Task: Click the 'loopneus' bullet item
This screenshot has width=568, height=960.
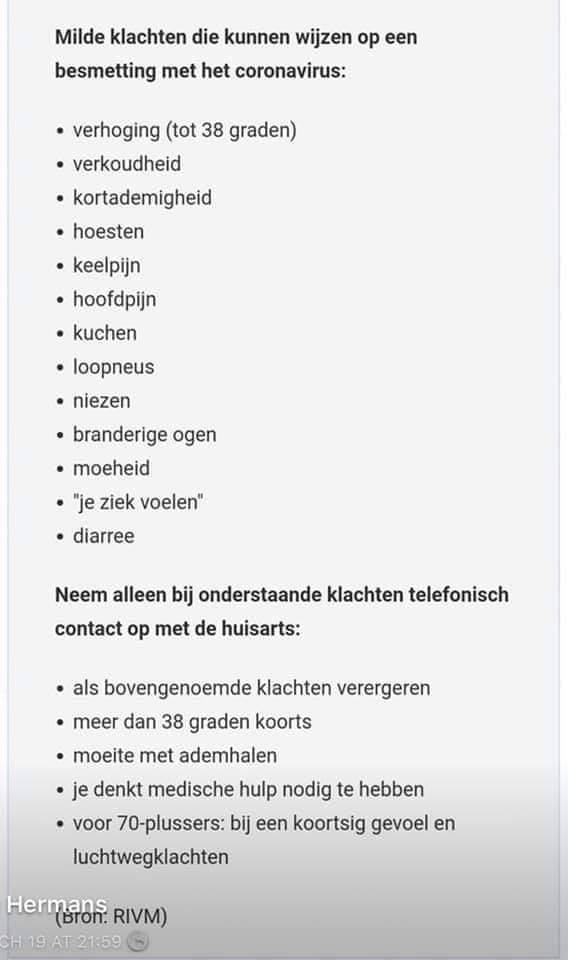Action: 114,367
